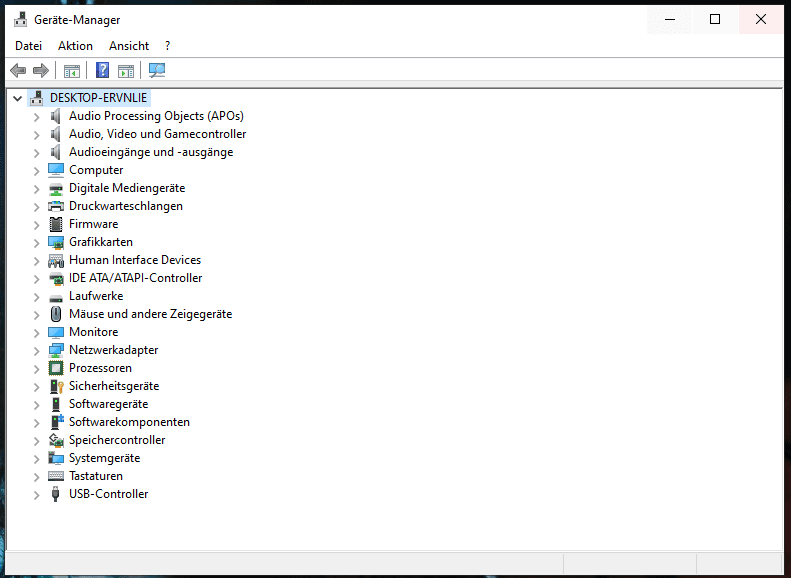This screenshot has width=791, height=578.
Task: Expand Audio, Video und Gamecontroller
Action: point(36,135)
